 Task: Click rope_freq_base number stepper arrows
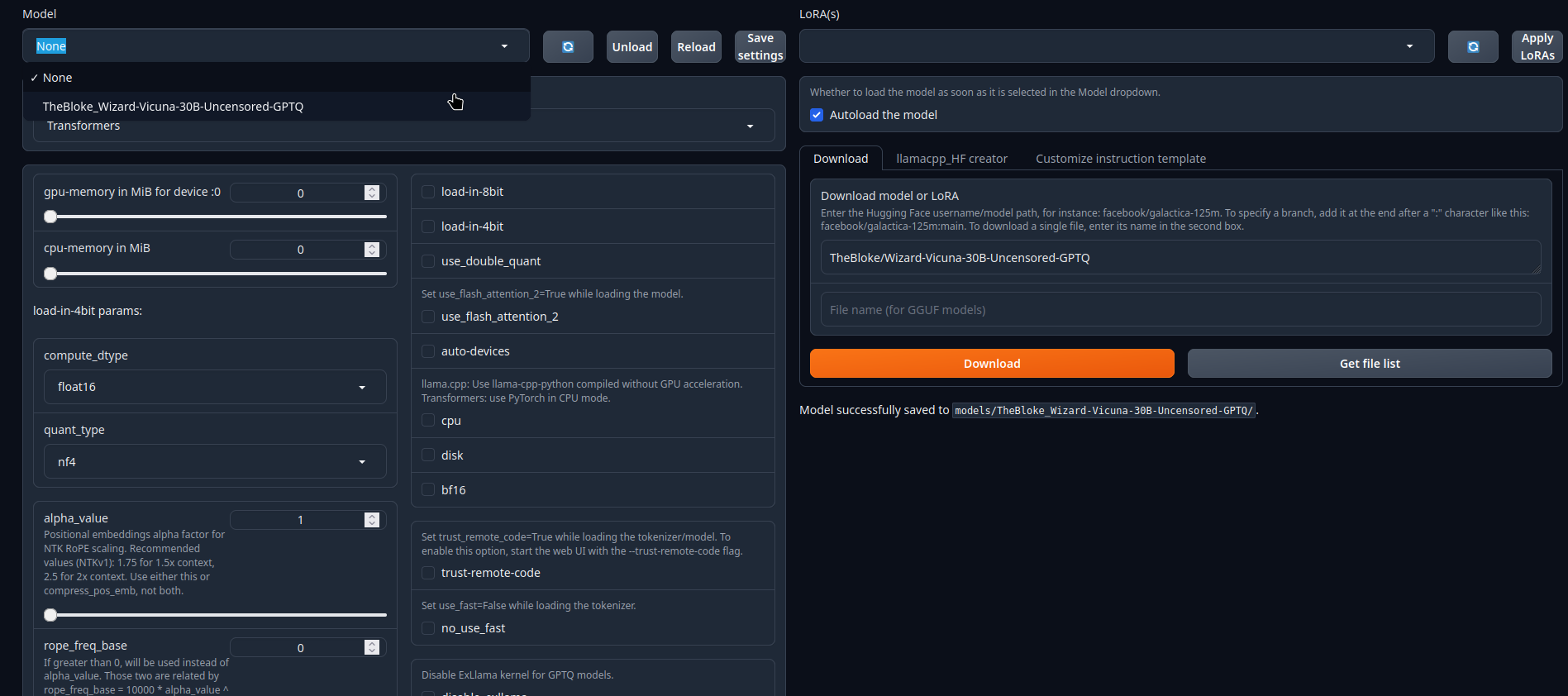(x=372, y=647)
